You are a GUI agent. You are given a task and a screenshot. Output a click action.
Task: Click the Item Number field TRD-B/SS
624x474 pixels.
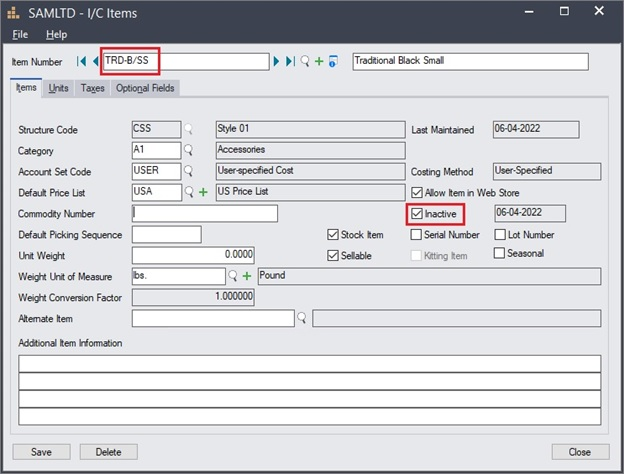[x=185, y=62]
